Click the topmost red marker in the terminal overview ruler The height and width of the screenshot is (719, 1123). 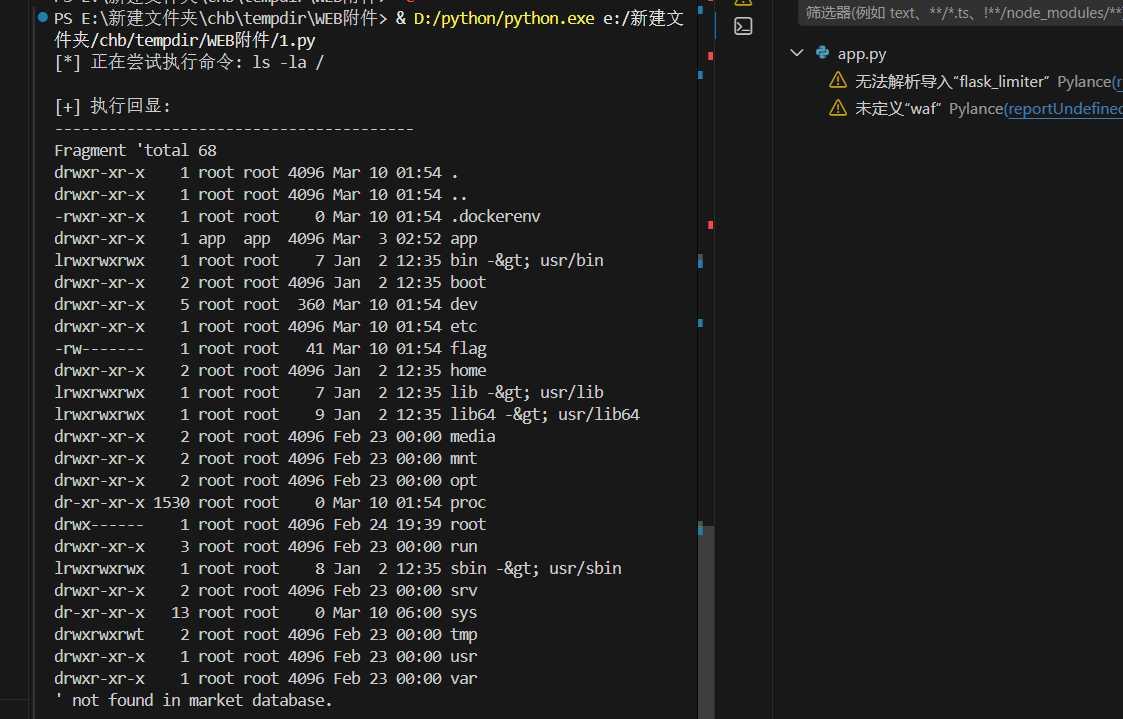click(x=710, y=55)
